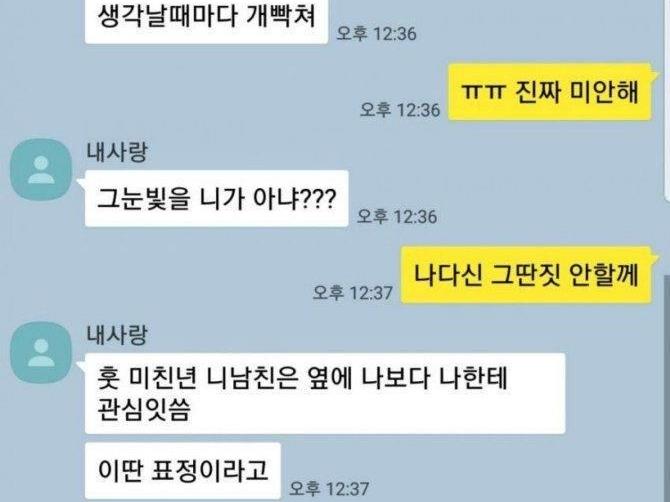Open profile avatar beside 그눈빛을 니가 아냐 message
The width and height of the screenshot is (670, 502).
[41, 169]
